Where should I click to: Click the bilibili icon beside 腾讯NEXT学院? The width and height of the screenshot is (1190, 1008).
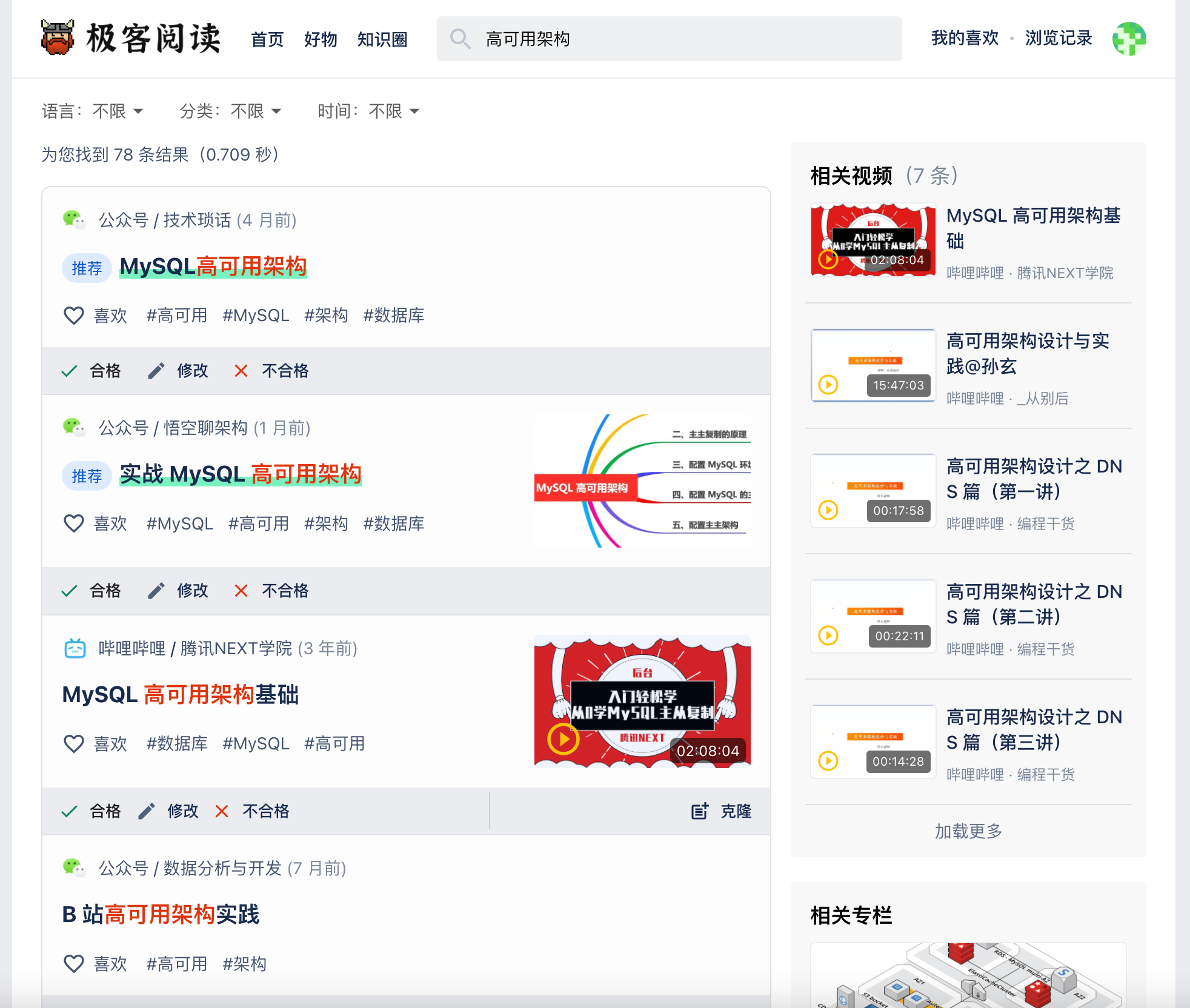(75, 648)
